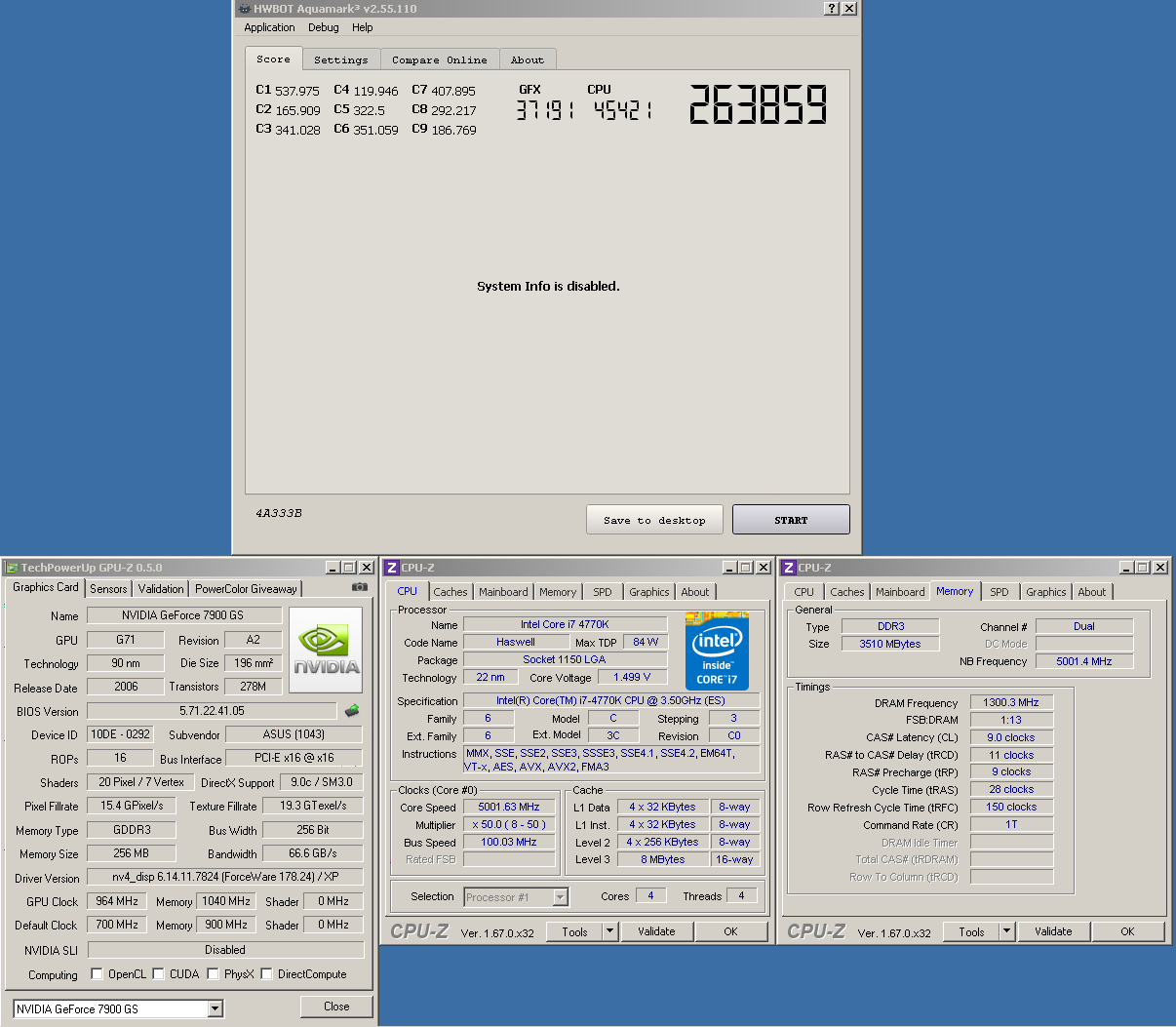Open the Processor #1 selection dropdown
The image size is (1176, 1027).
(x=561, y=897)
